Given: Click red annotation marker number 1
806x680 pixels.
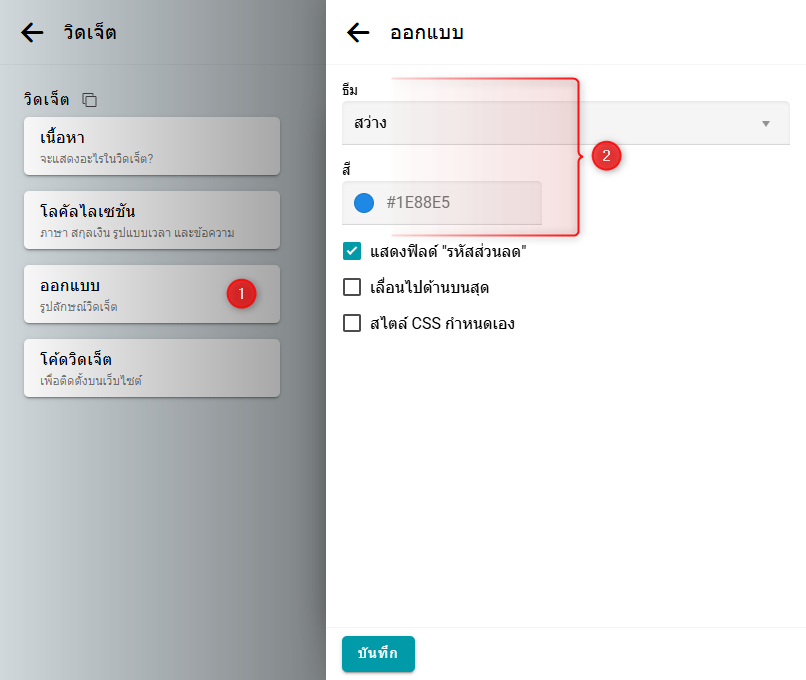Looking at the screenshot, I should 241,293.
